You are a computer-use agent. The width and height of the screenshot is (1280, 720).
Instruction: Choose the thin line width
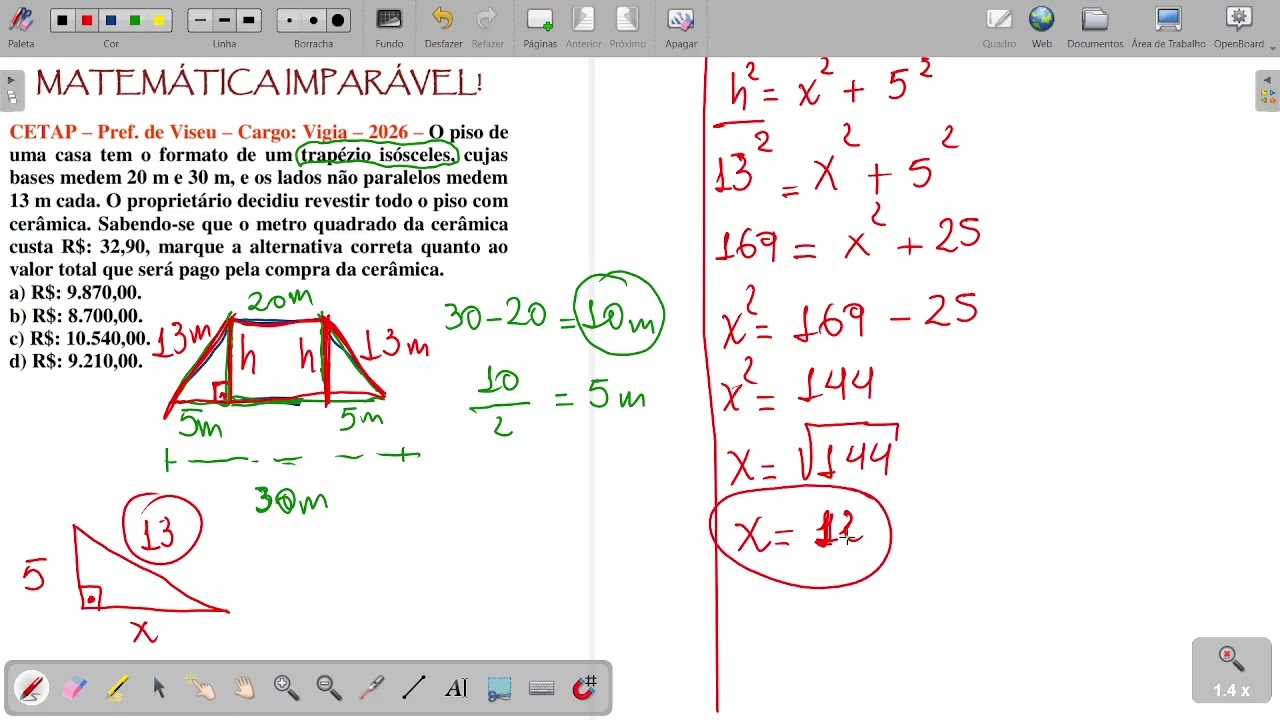coord(201,20)
